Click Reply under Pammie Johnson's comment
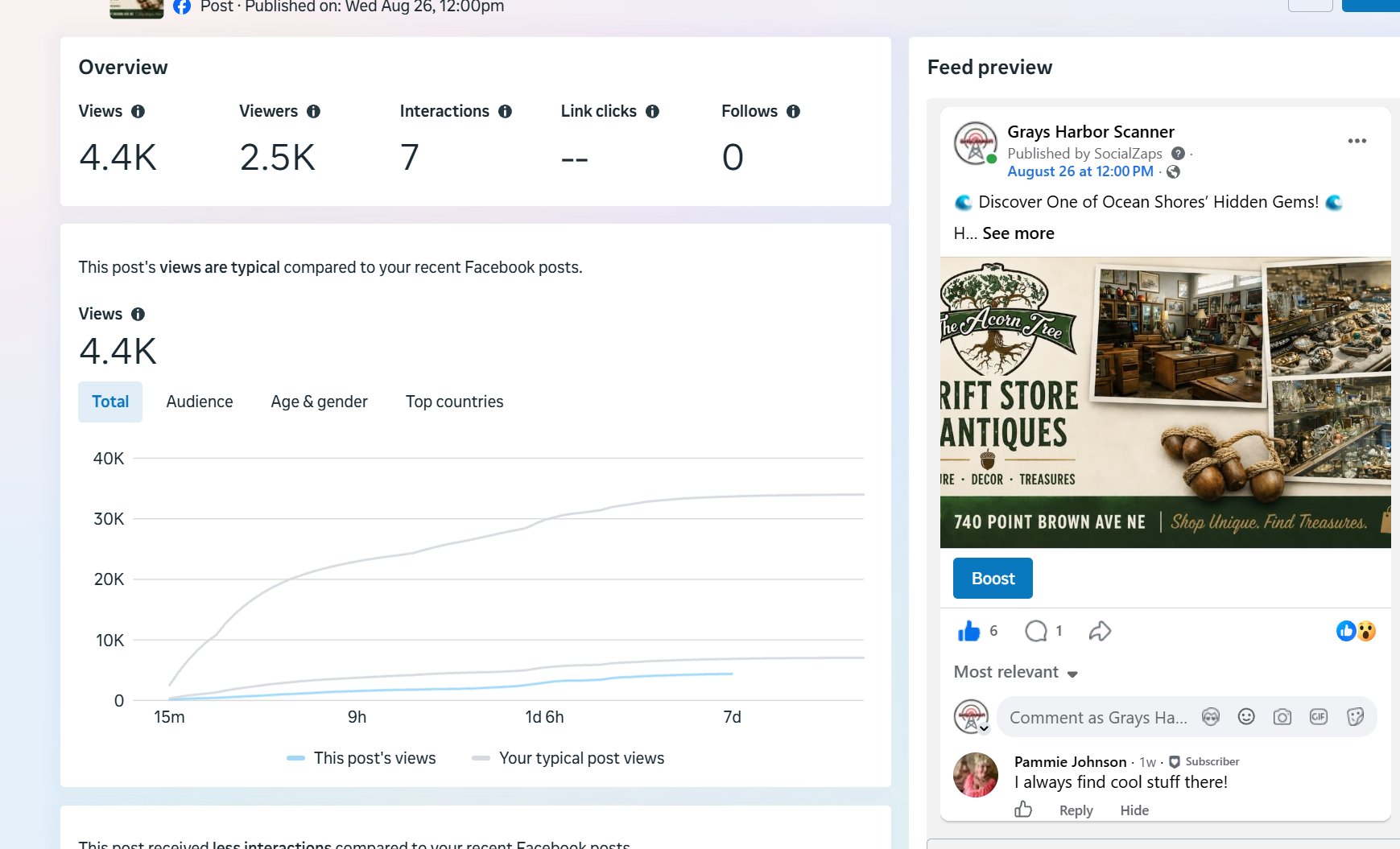This screenshot has height=849, width=1400. pyautogui.click(x=1076, y=810)
